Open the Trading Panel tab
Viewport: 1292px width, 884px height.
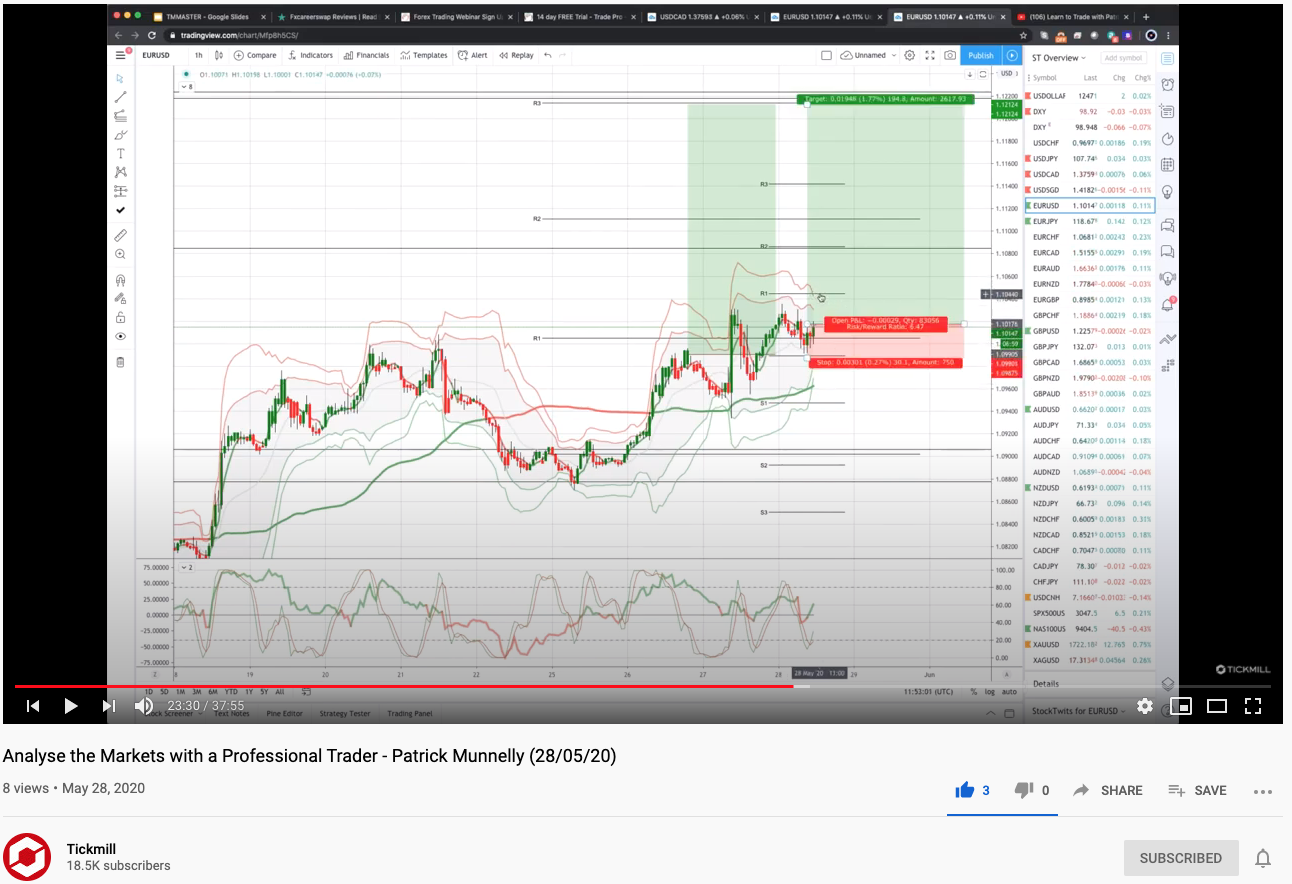click(410, 713)
